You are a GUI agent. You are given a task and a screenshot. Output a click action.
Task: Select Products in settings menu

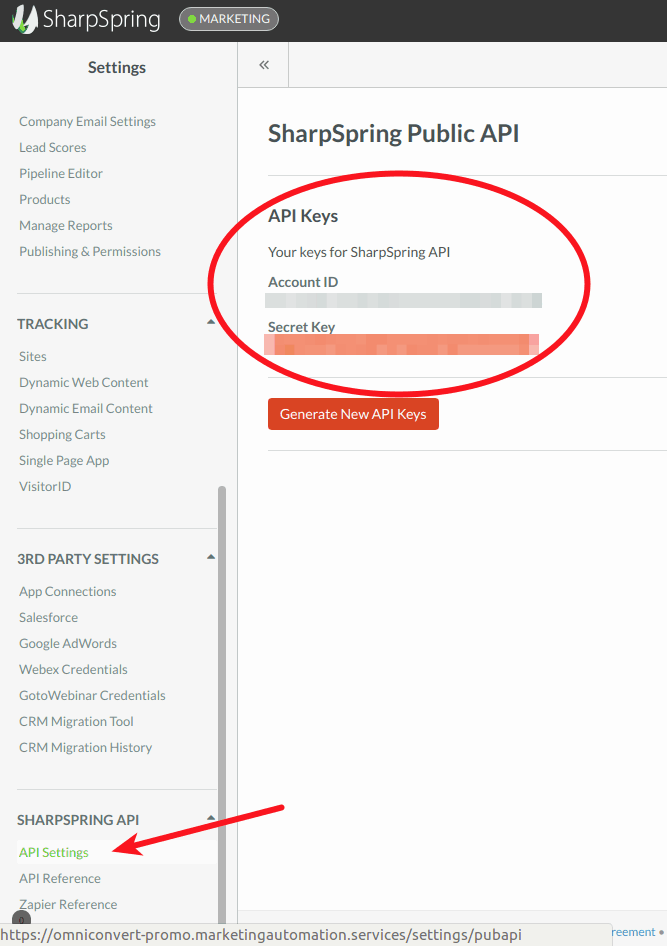point(45,199)
